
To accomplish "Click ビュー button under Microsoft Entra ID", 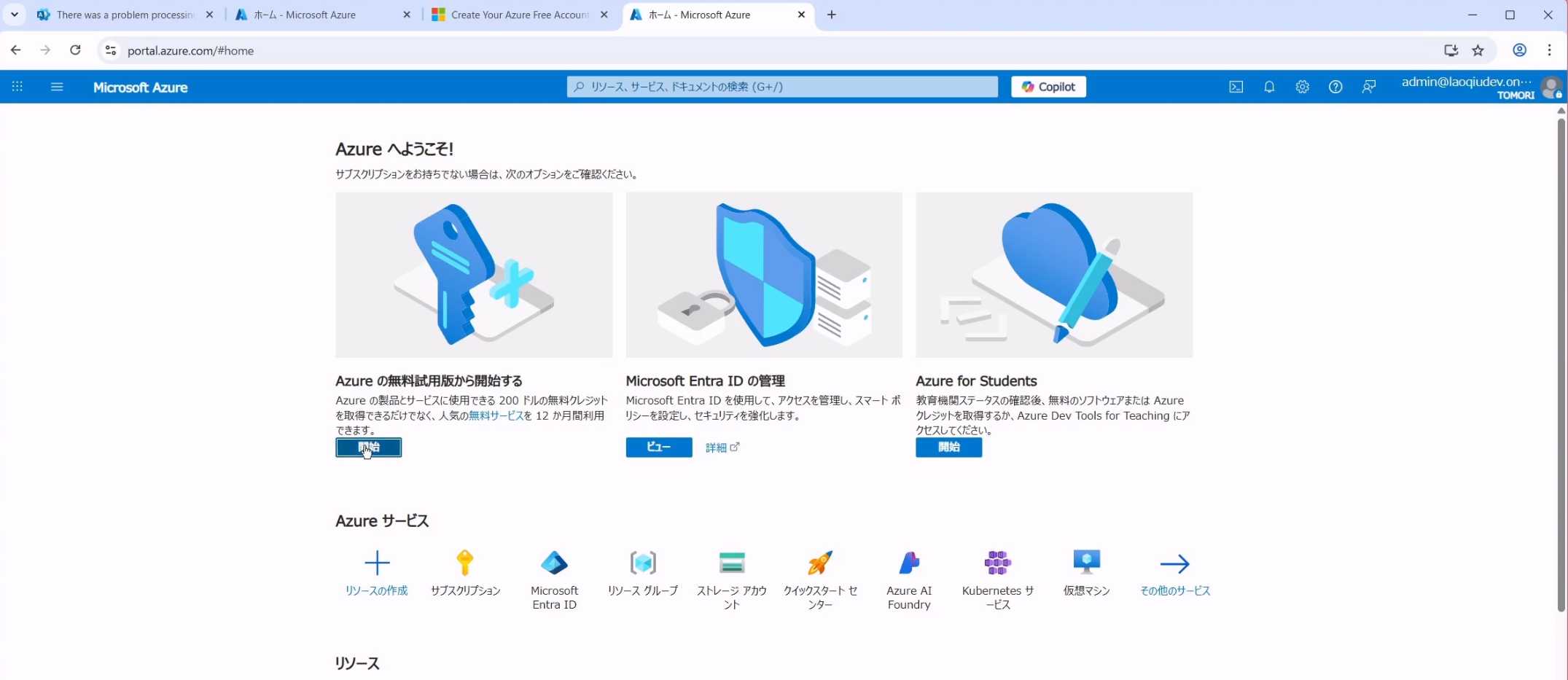I will coord(658,447).
